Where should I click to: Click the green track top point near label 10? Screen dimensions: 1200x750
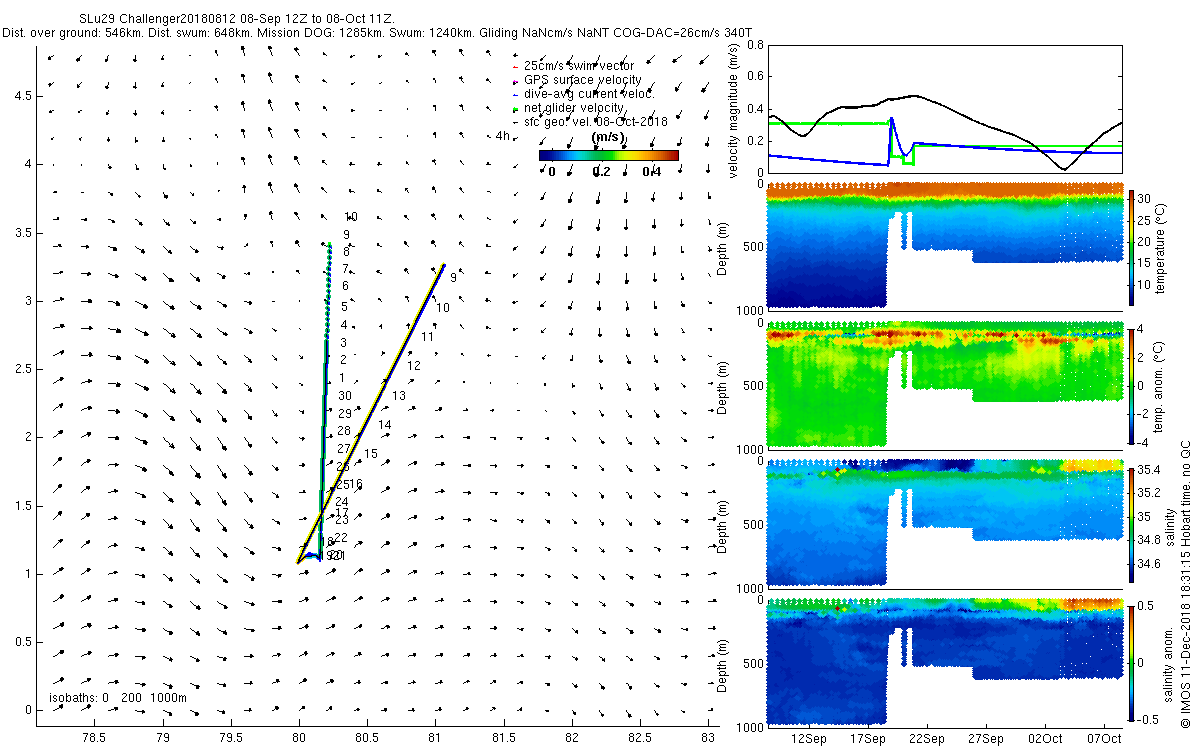pos(330,243)
